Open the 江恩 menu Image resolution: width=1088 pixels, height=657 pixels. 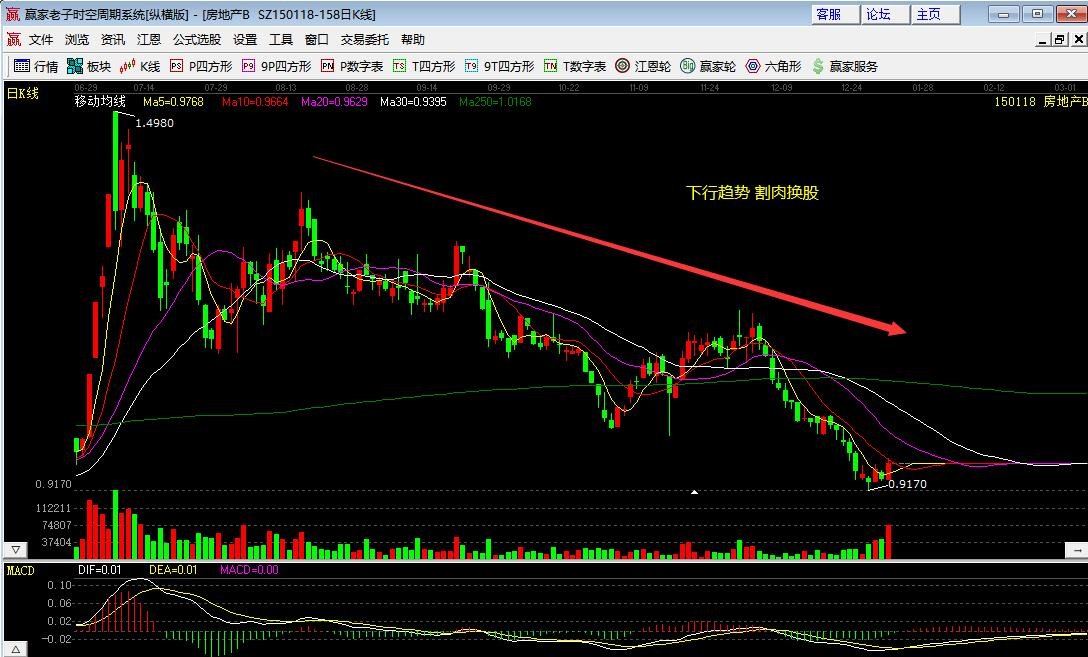coord(148,40)
